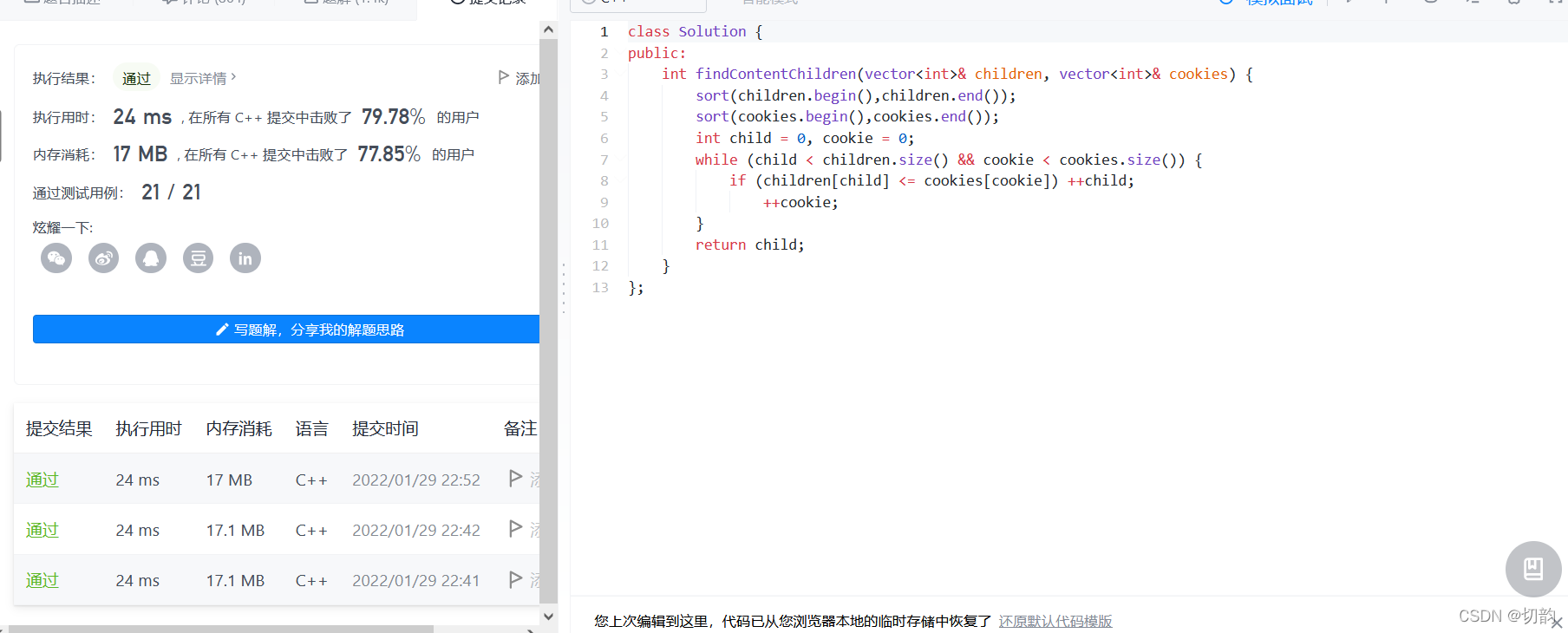Screen dimensions: 1568x633
Task: Click the green 通过 status badge
Action: coord(136,78)
